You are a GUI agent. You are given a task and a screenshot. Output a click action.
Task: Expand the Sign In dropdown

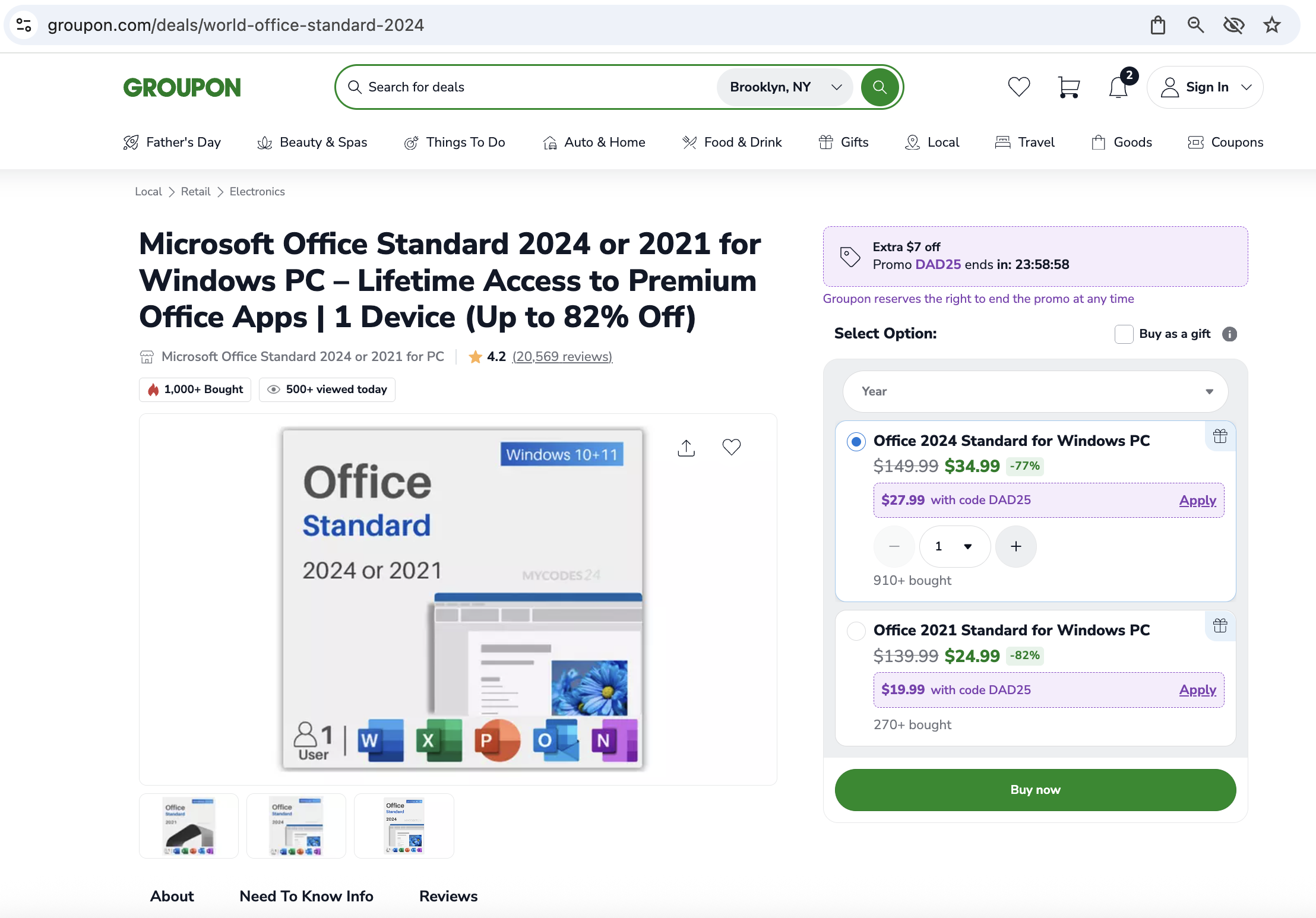coord(1205,87)
